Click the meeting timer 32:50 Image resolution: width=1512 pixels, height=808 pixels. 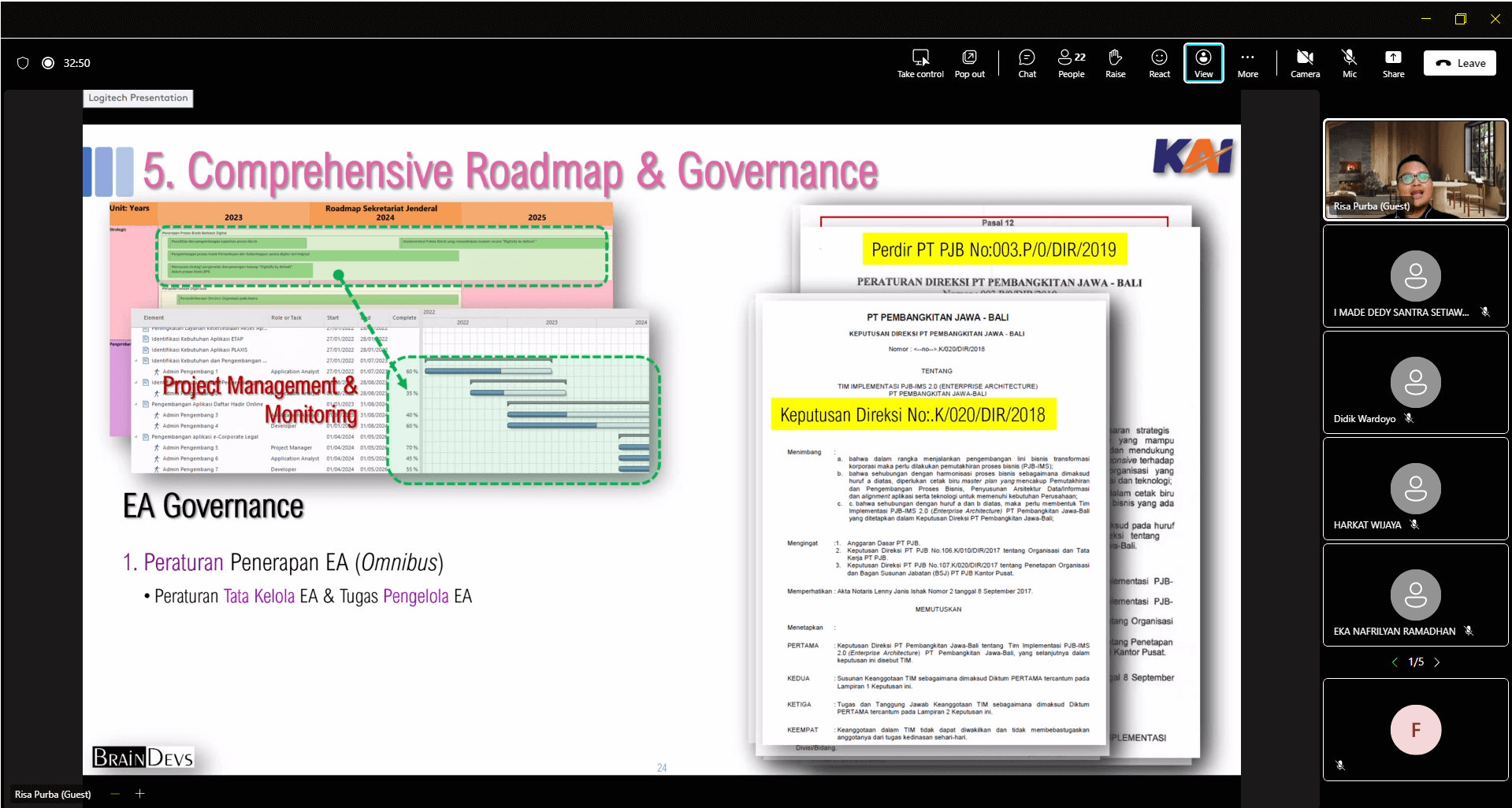tap(77, 63)
